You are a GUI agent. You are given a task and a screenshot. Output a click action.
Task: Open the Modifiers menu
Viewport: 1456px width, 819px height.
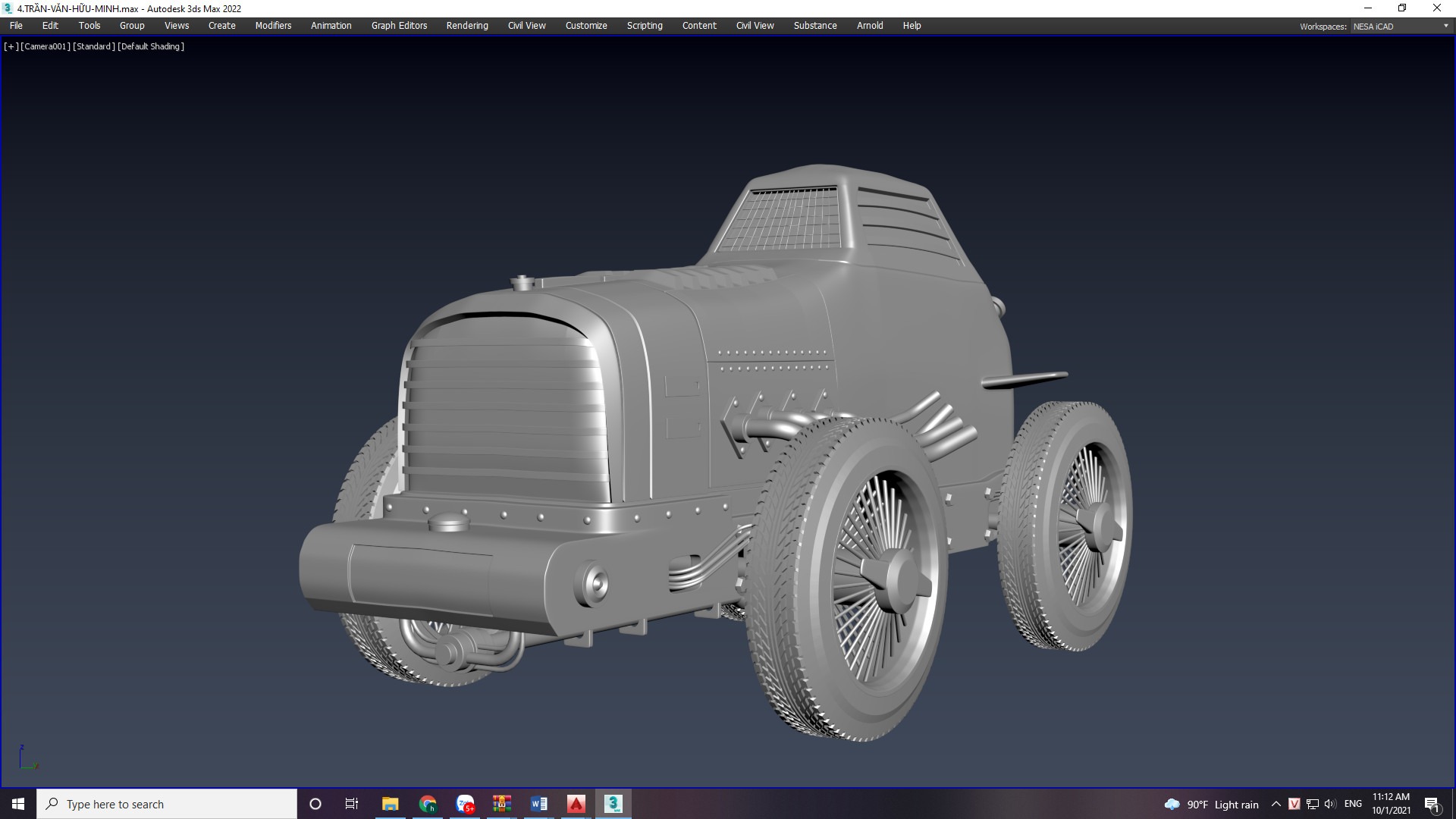point(273,25)
